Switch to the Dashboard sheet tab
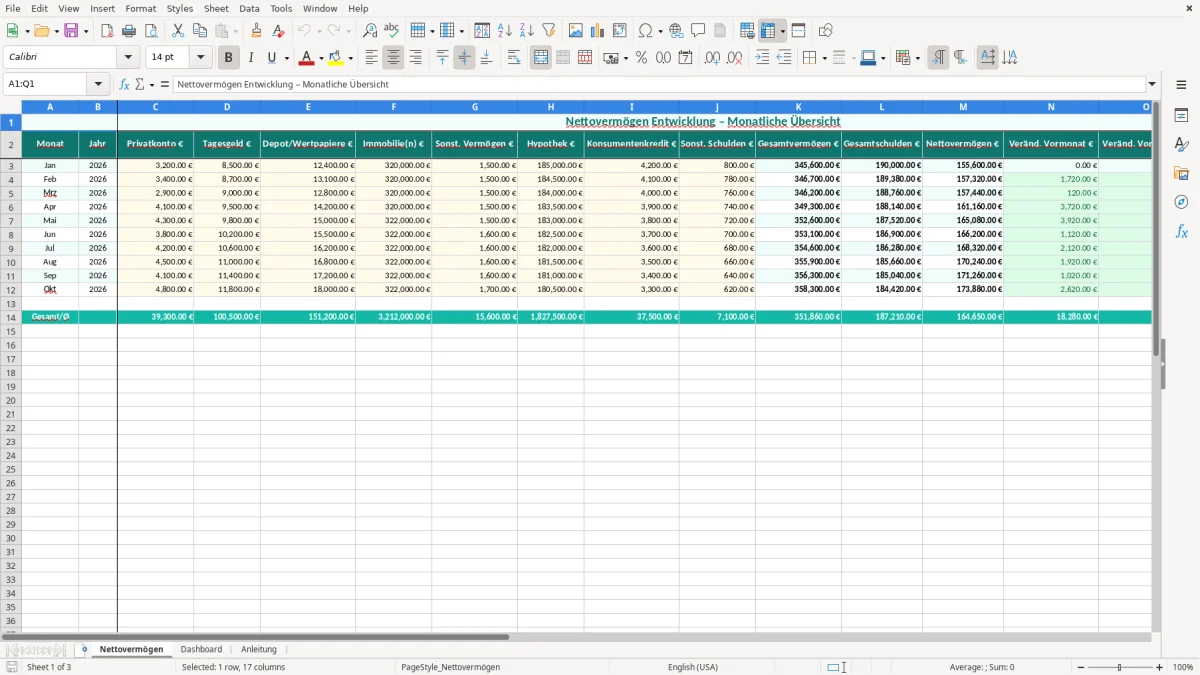This screenshot has width=1200, height=675. click(x=201, y=649)
